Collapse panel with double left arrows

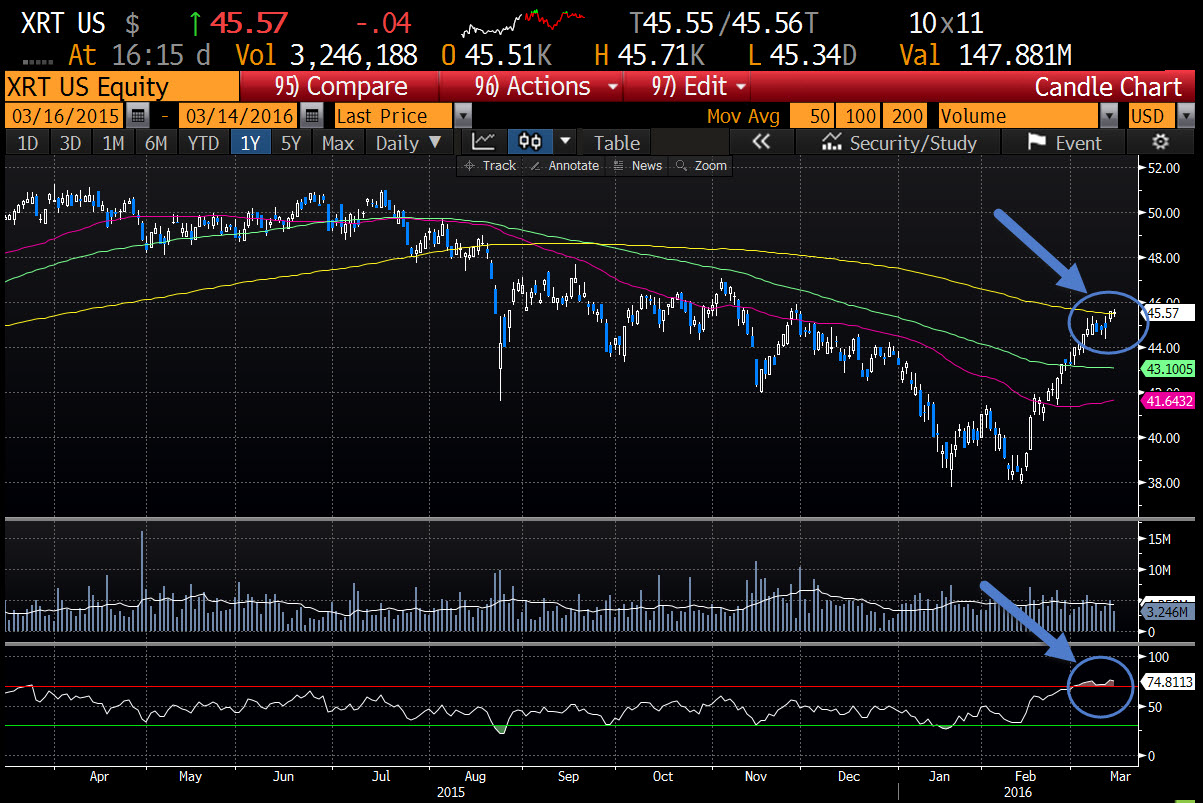click(761, 142)
